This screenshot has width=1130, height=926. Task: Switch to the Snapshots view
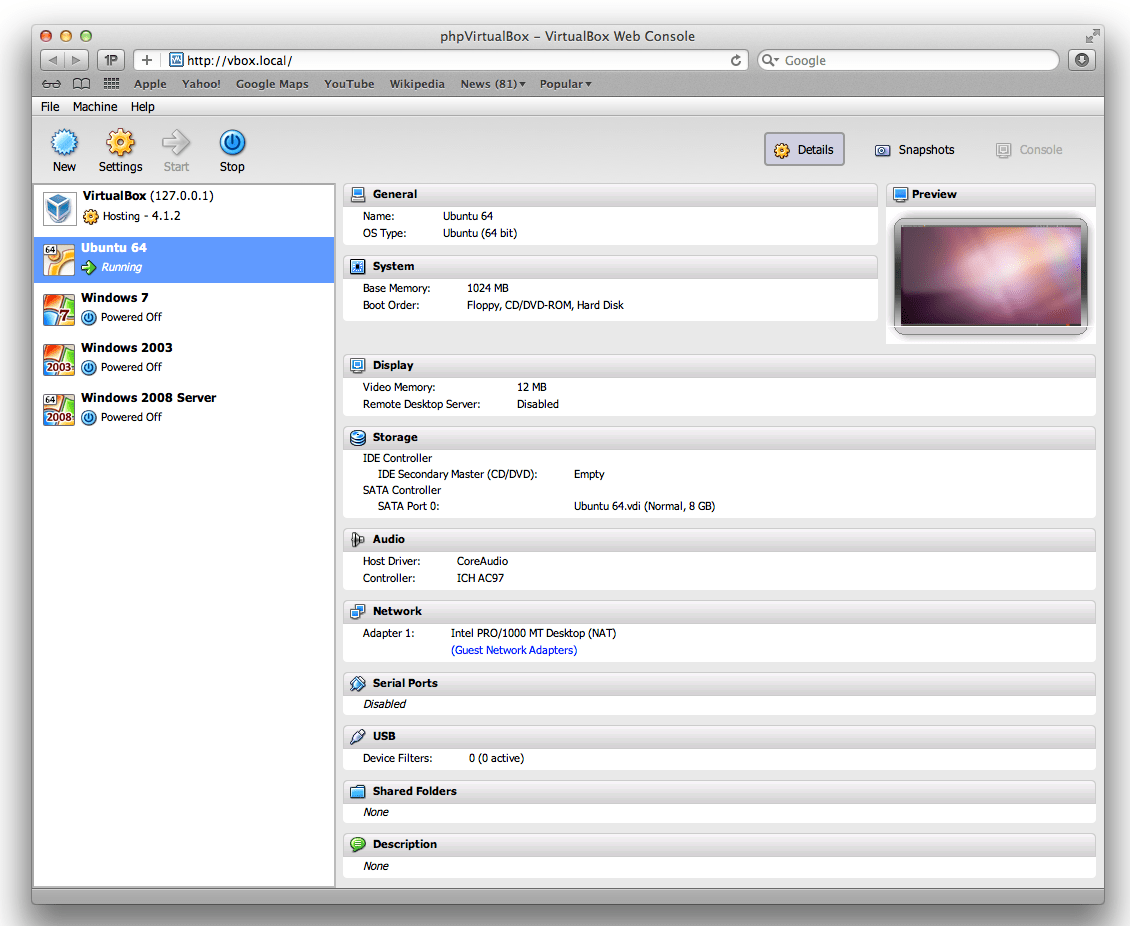point(913,149)
